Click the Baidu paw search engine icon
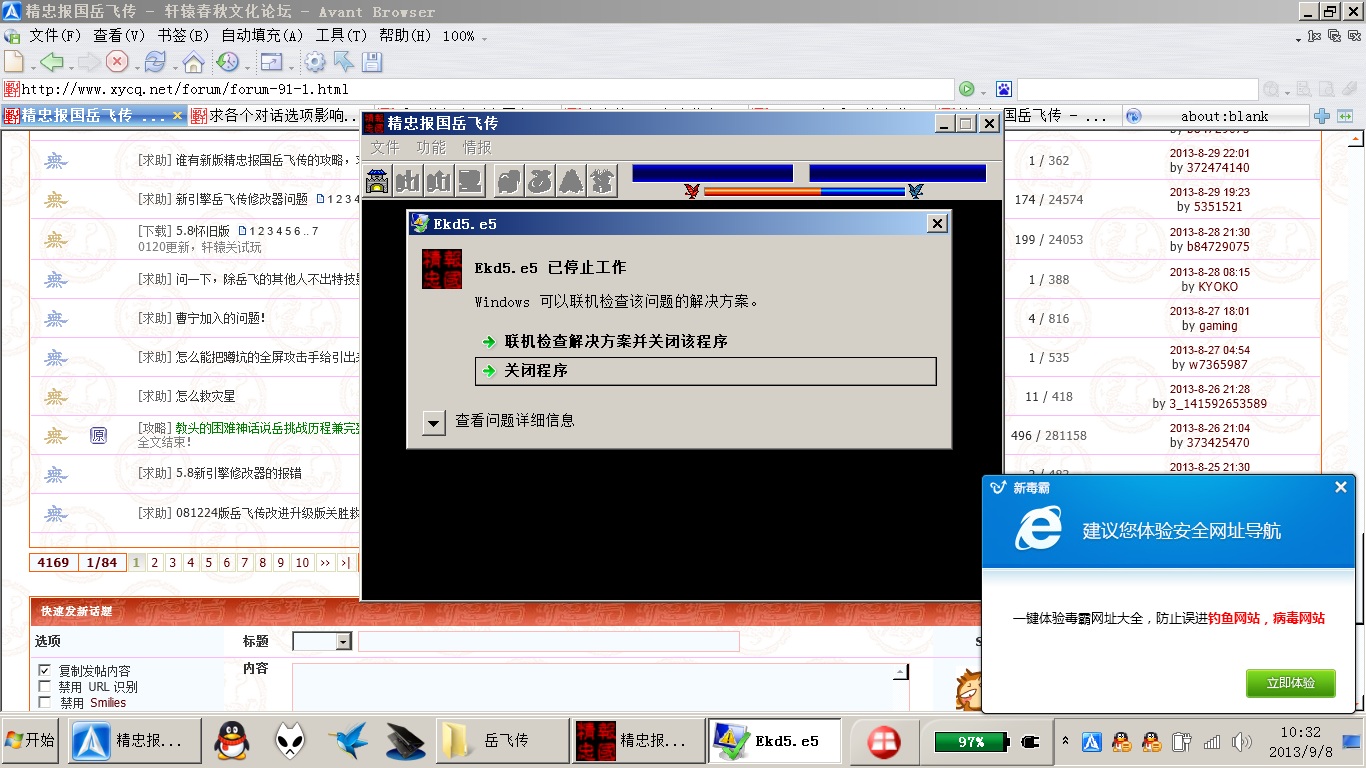 (1004, 89)
